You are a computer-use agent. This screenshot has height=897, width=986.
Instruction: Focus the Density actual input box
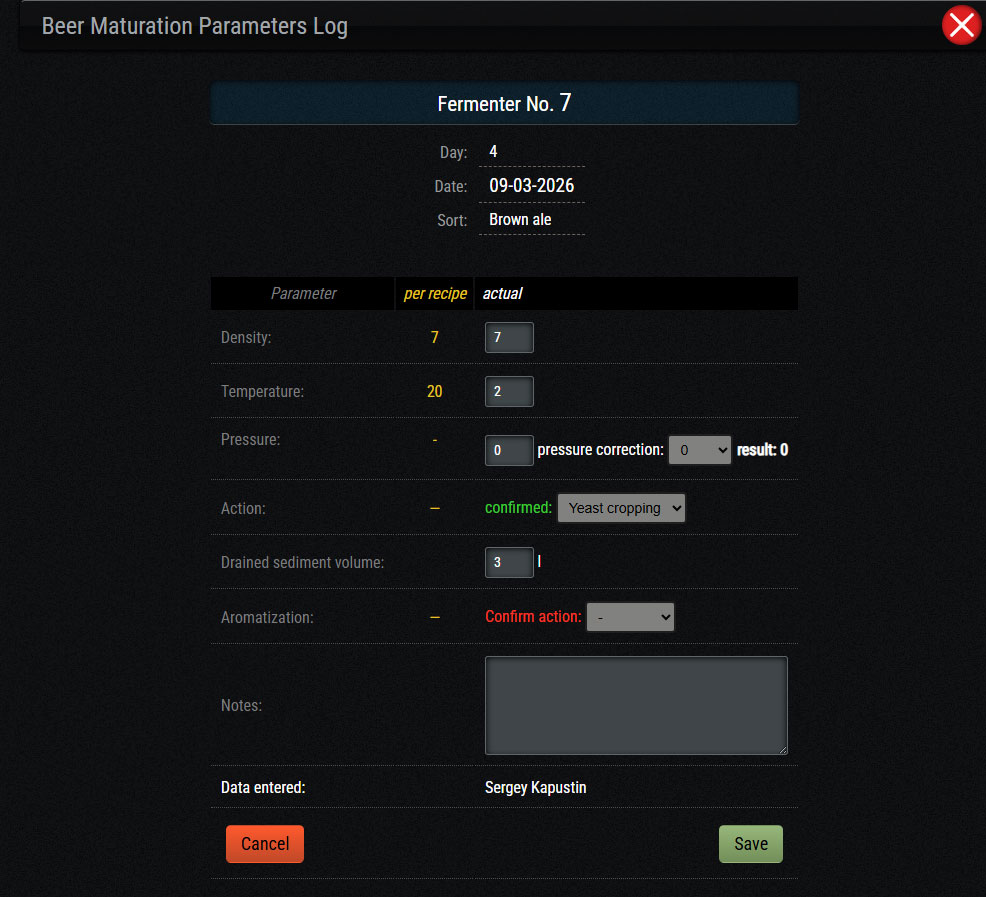tap(509, 338)
